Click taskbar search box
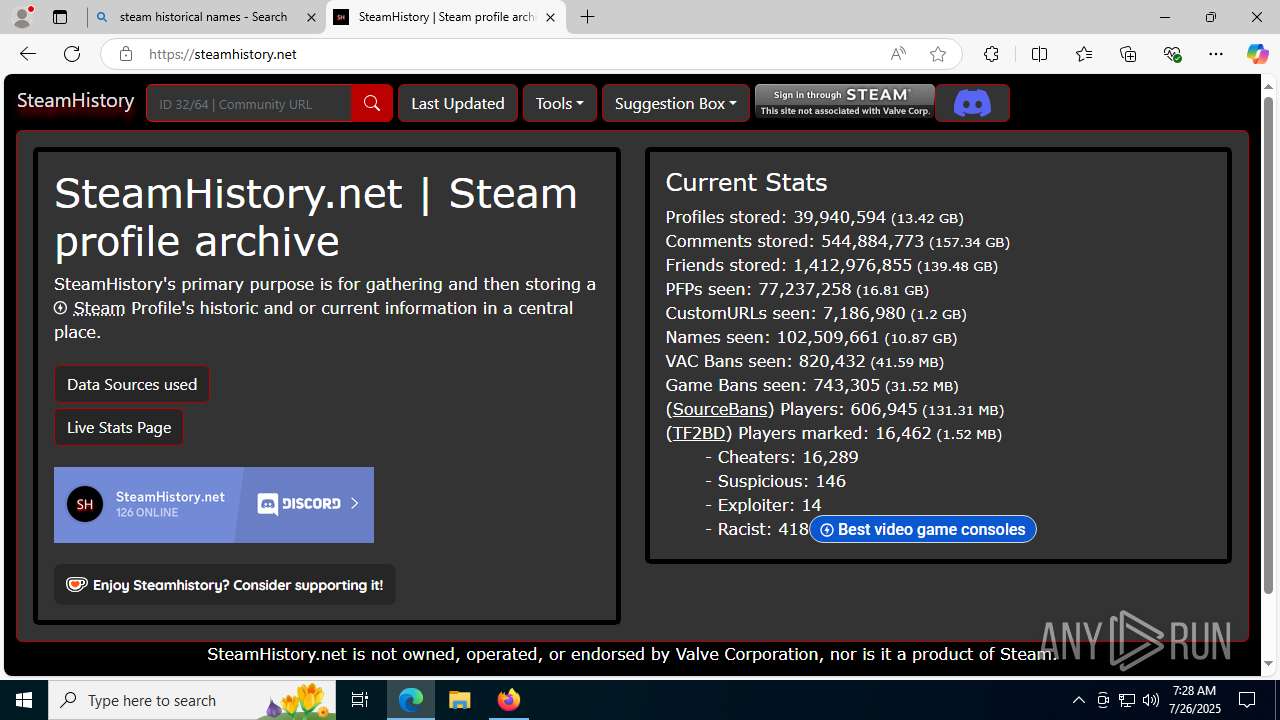 click(x=193, y=700)
